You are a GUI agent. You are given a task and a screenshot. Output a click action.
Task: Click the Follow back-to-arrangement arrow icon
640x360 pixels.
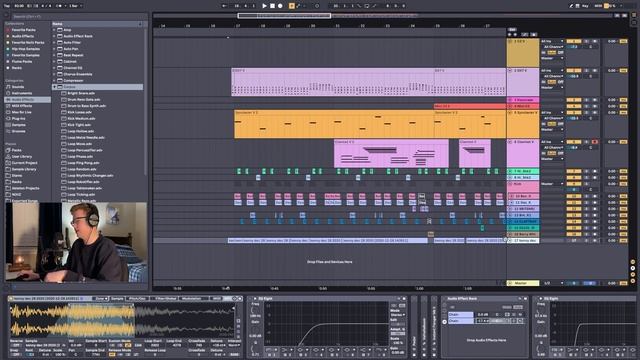coord(224,6)
